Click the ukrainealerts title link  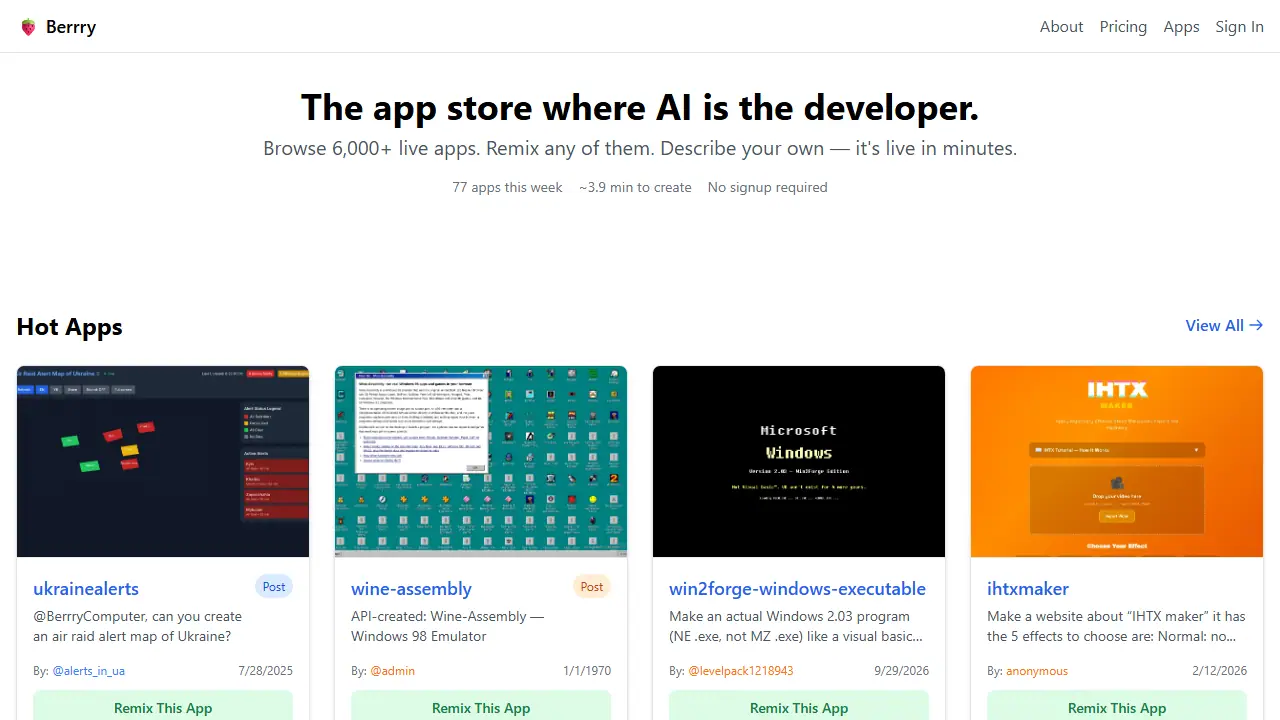click(x=86, y=589)
